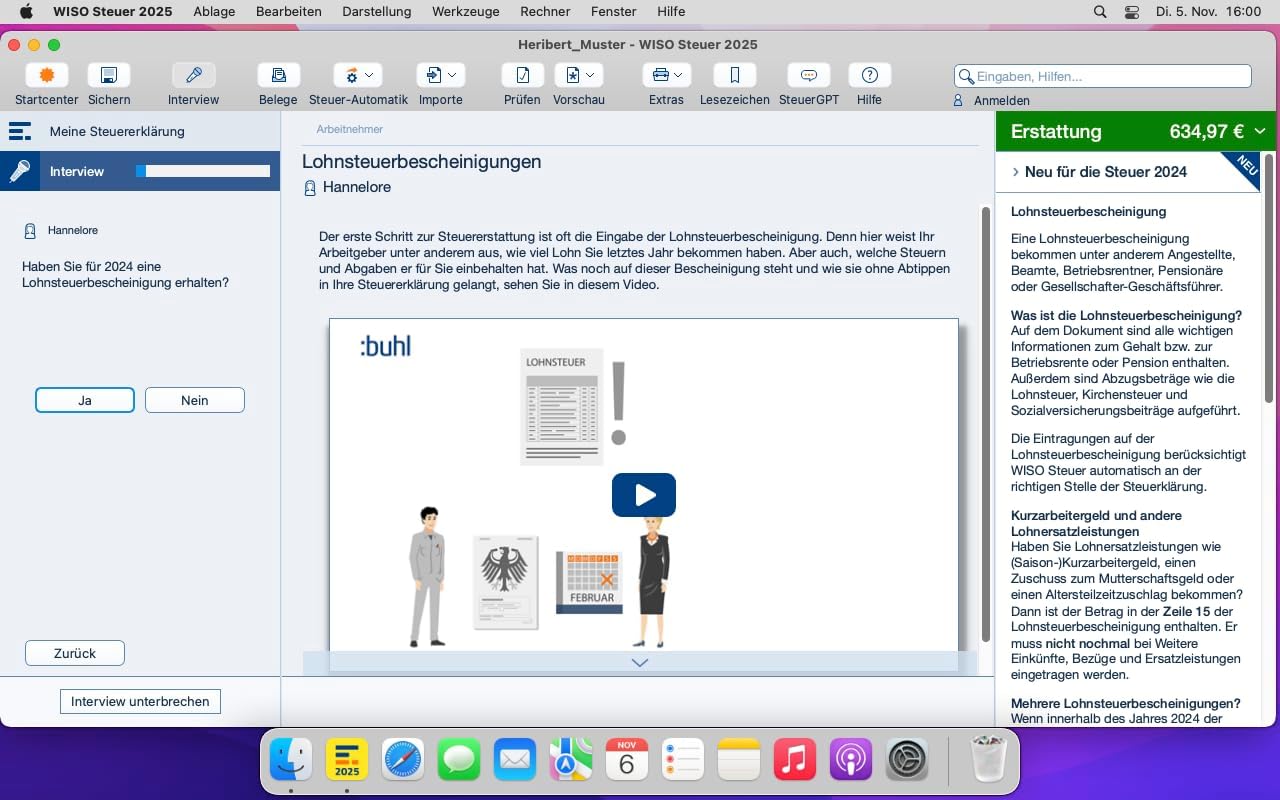The height and width of the screenshot is (800, 1280).
Task: Open the Vorschau preview icon
Action: 572,75
